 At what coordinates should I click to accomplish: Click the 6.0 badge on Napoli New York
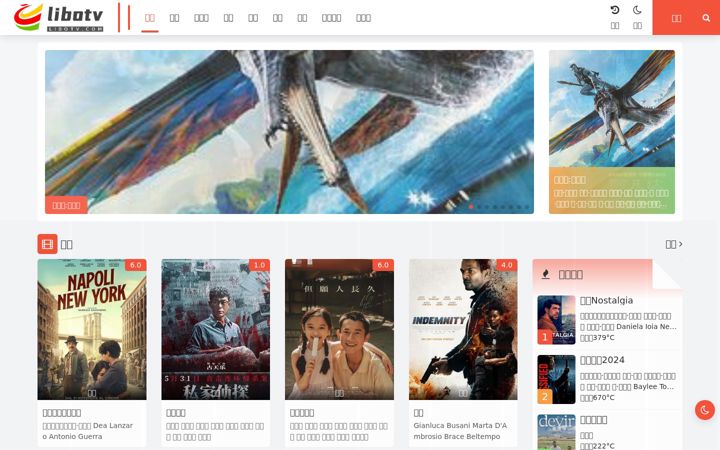coord(135,265)
